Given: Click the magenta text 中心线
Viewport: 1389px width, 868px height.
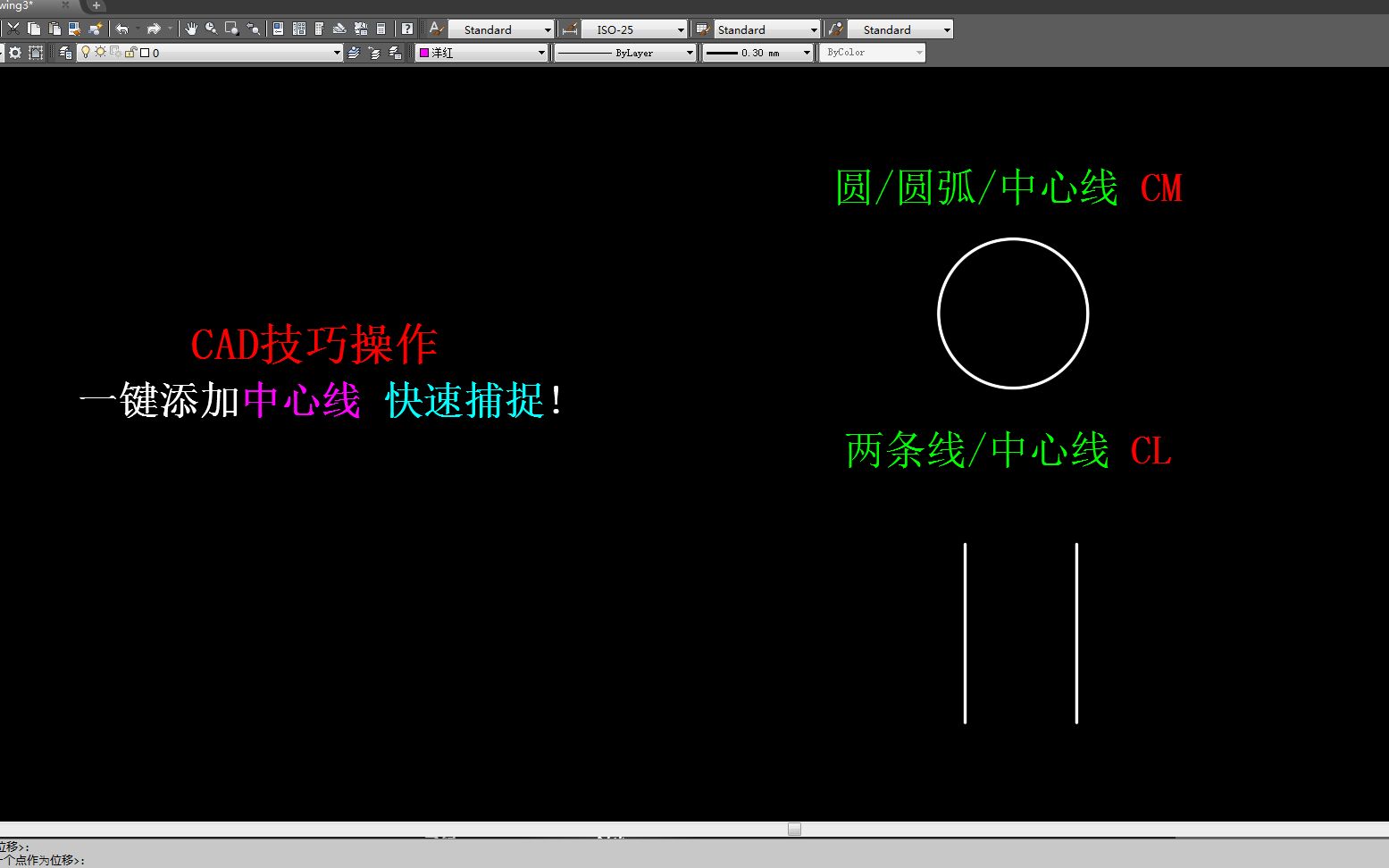Looking at the screenshot, I should (302, 400).
